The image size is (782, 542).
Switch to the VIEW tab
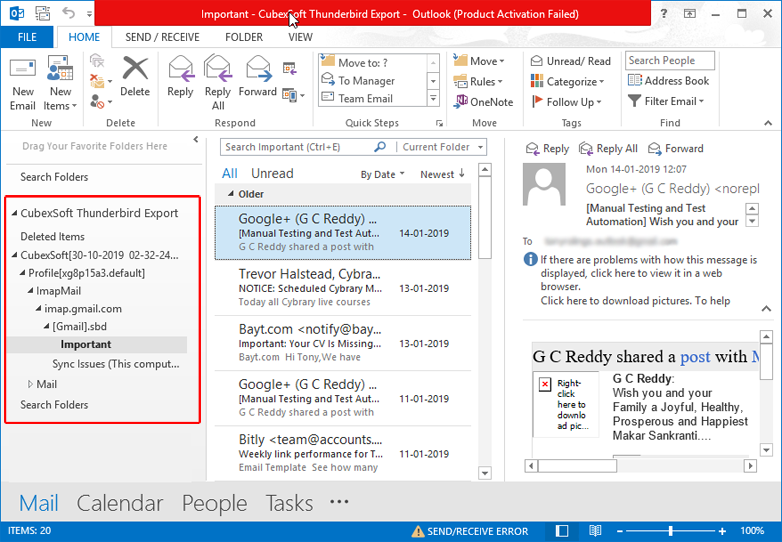(300, 37)
